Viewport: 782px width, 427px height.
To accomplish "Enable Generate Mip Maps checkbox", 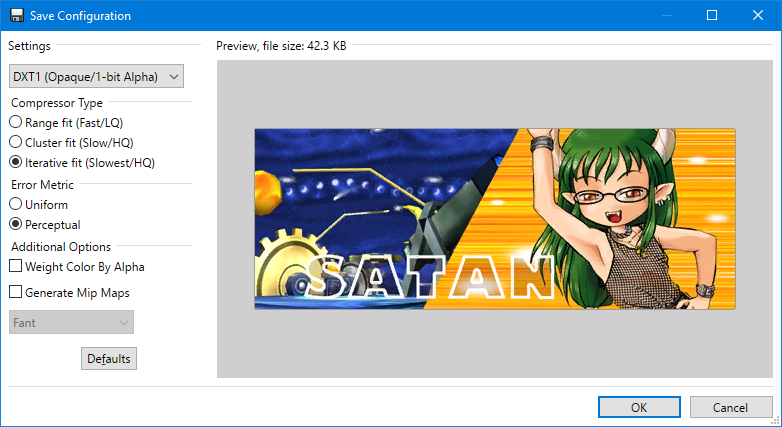I will 70,292.
